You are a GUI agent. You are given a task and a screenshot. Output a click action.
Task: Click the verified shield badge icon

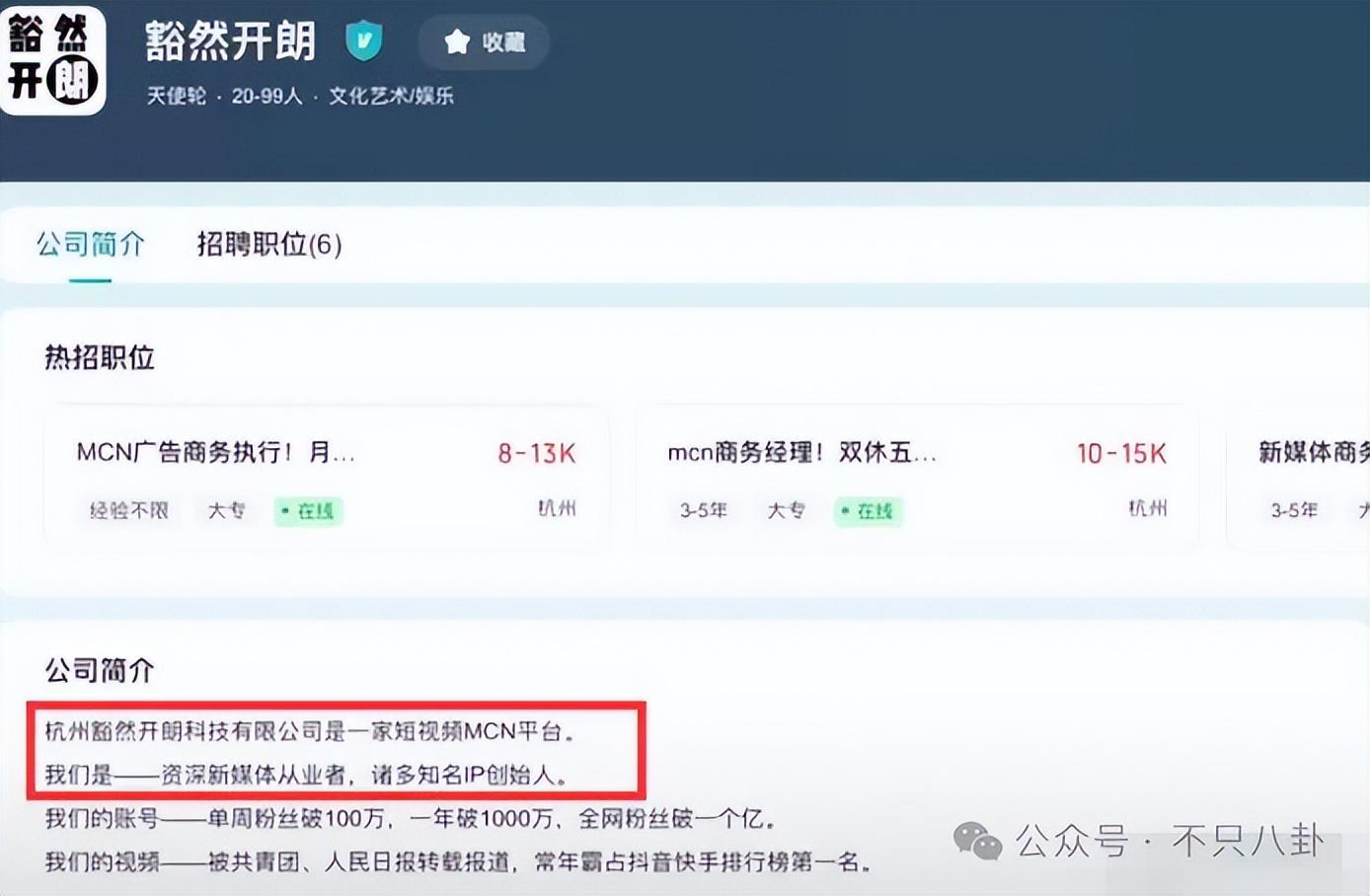[364, 40]
